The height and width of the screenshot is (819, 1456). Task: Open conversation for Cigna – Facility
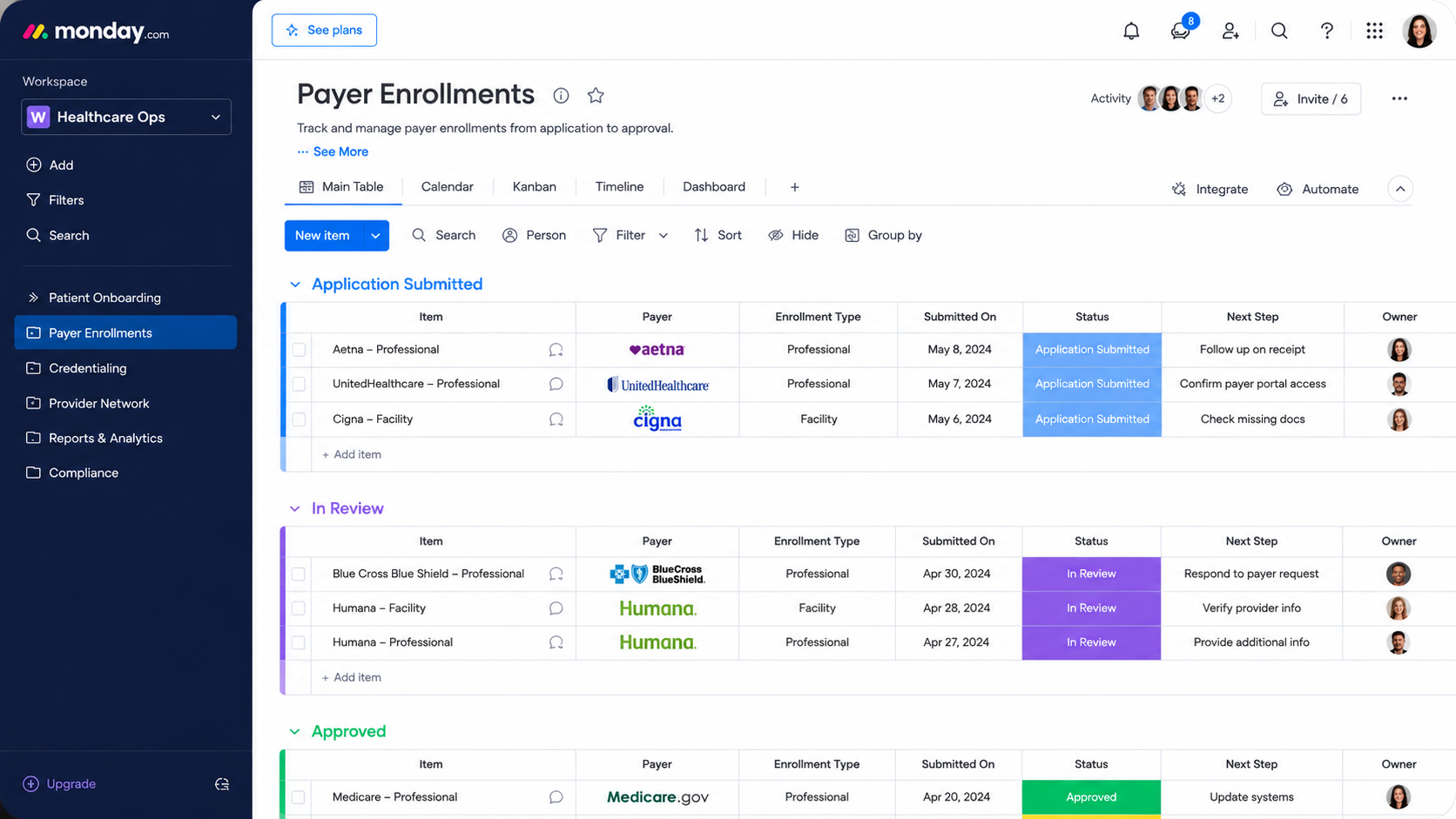pos(556,420)
